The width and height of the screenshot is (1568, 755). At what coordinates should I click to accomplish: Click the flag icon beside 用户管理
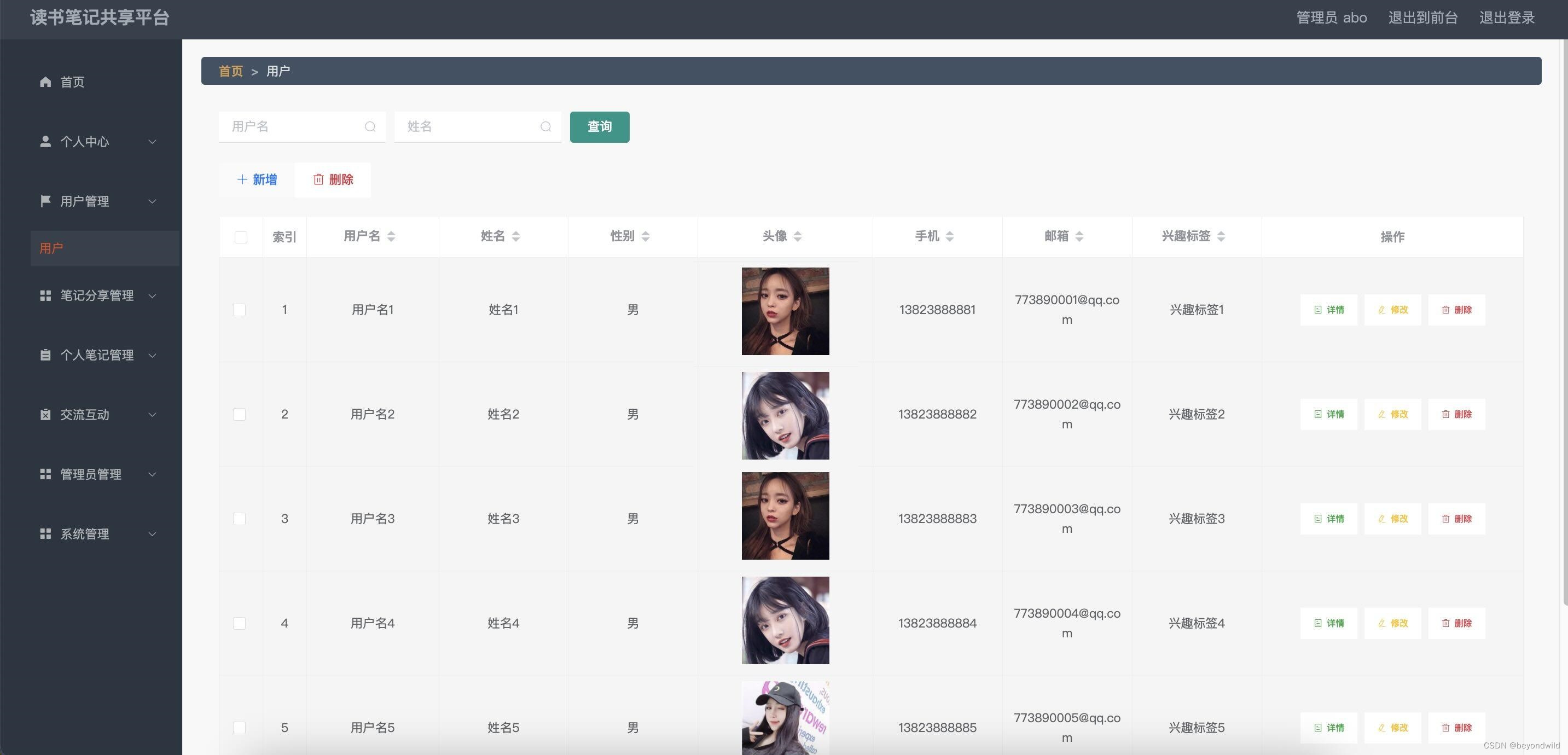(45, 201)
